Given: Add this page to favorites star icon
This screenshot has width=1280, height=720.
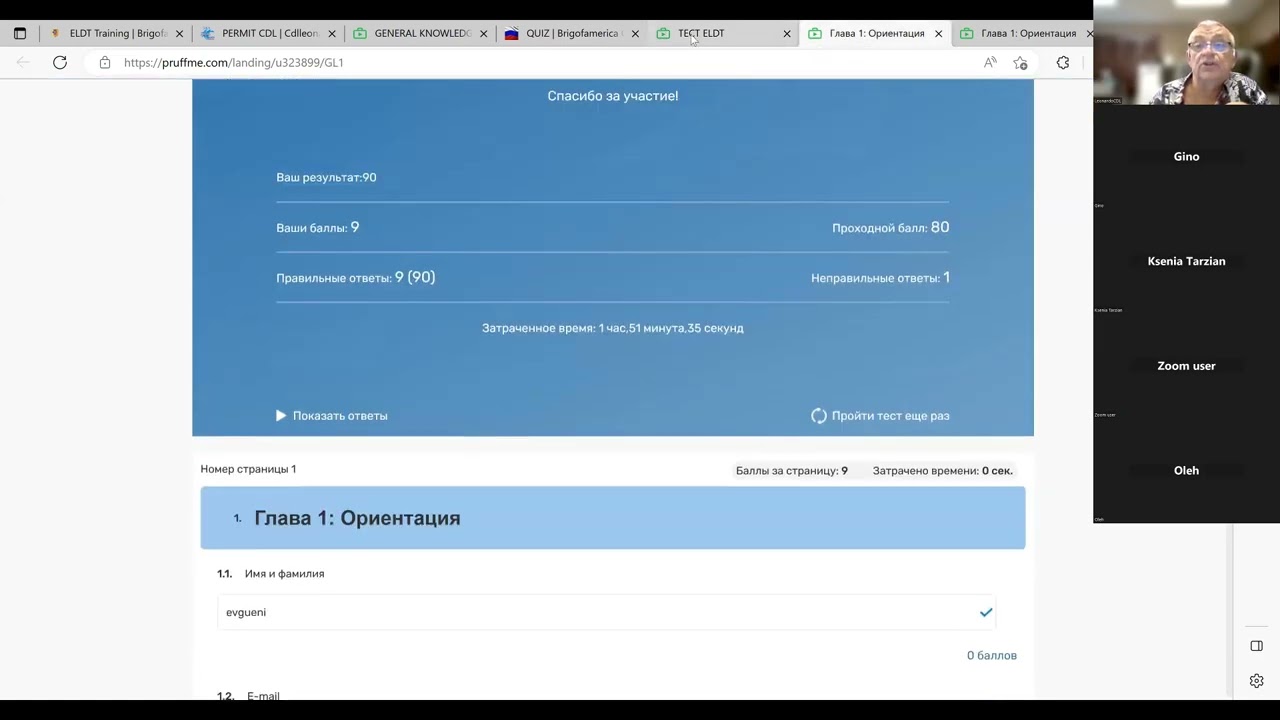Looking at the screenshot, I should point(1020,62).
